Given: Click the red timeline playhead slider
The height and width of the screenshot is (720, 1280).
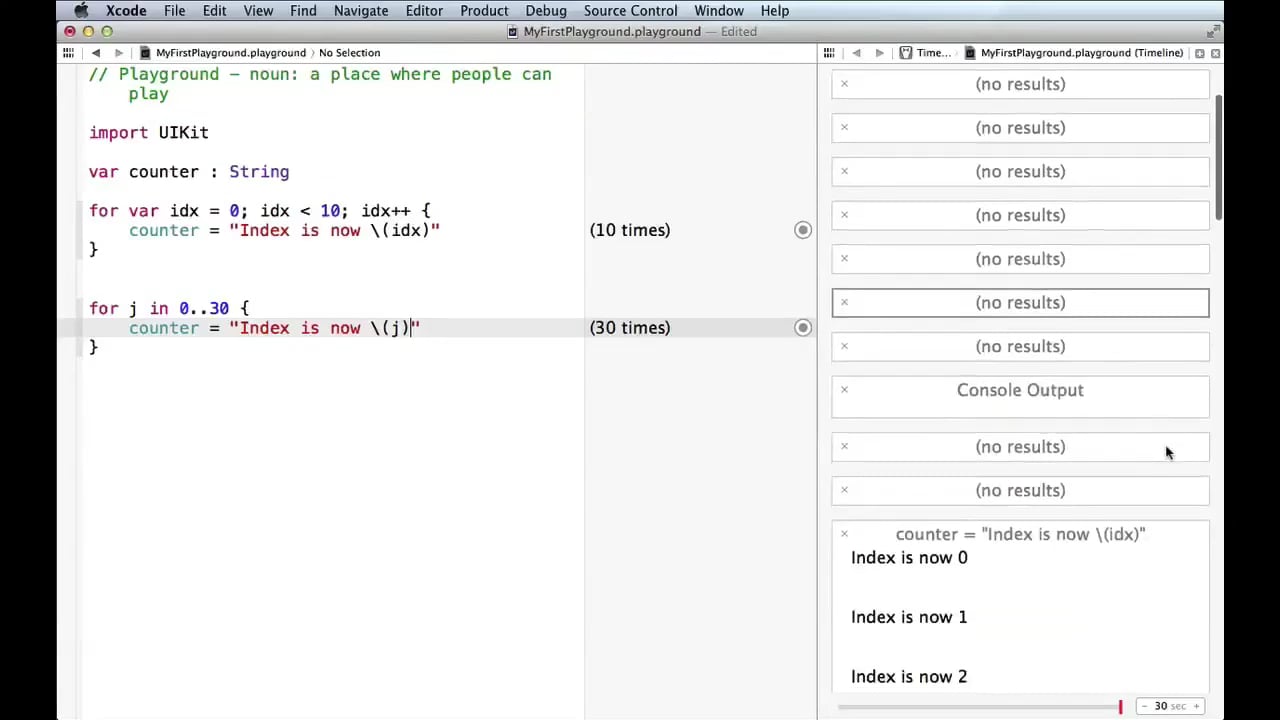Looking at the screenshot, I should (1120, 707).
